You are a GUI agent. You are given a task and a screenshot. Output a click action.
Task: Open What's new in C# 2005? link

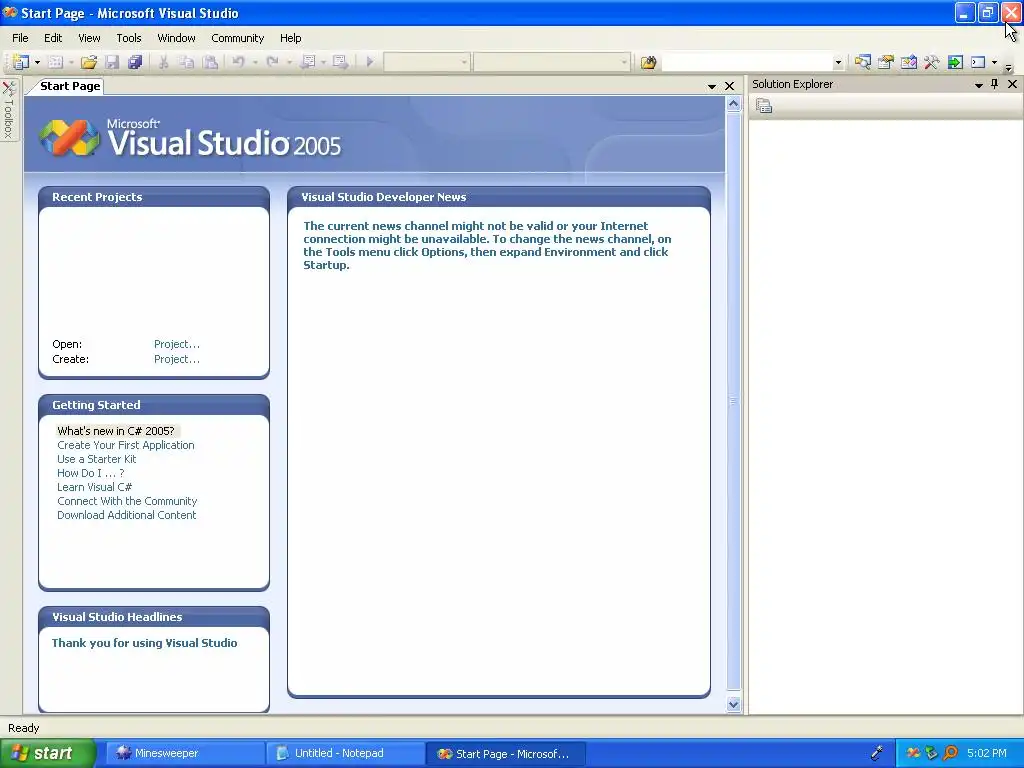point(116,431)
